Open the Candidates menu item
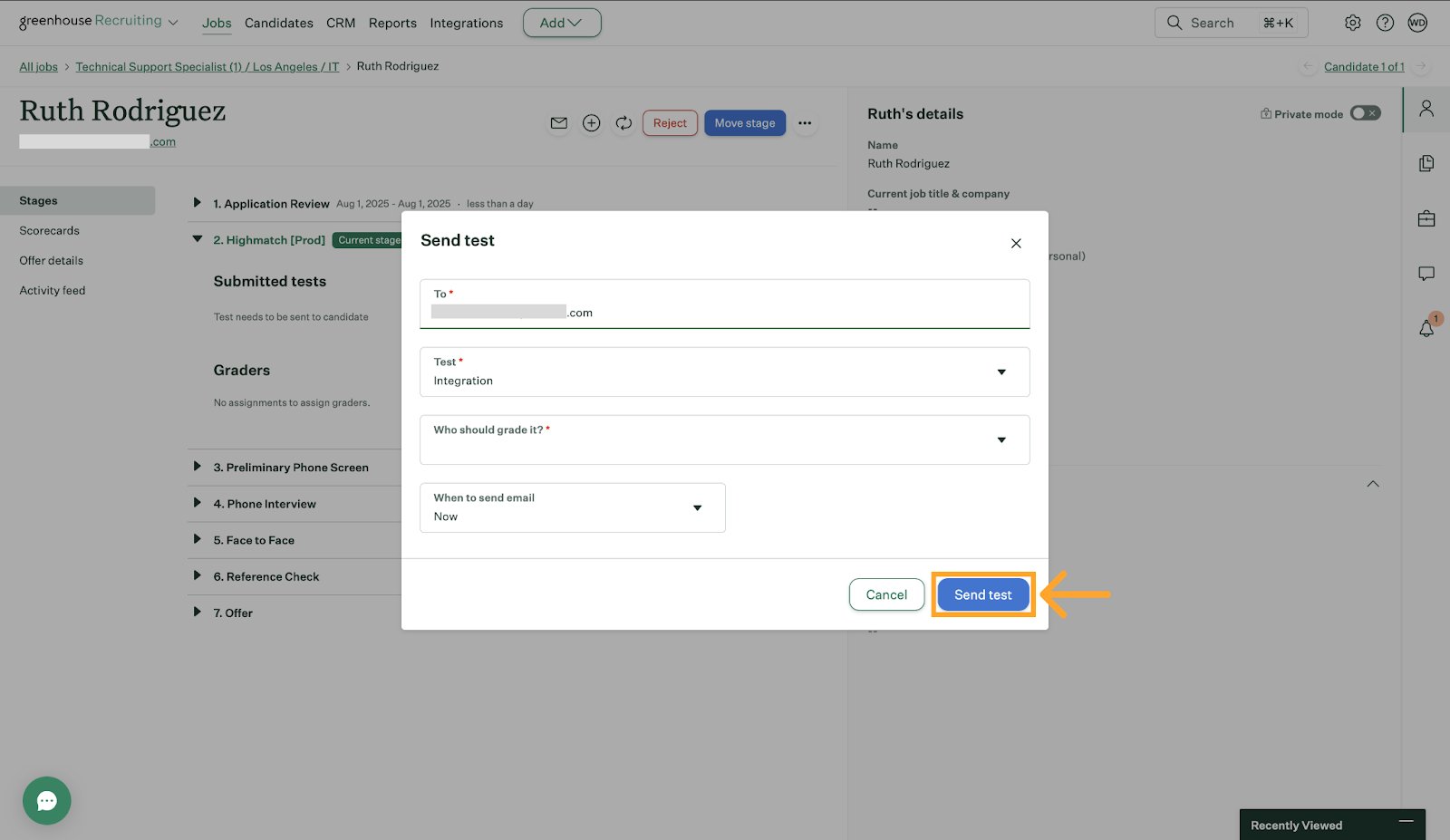The image size is (1450, 840). [x=278, y=23]
